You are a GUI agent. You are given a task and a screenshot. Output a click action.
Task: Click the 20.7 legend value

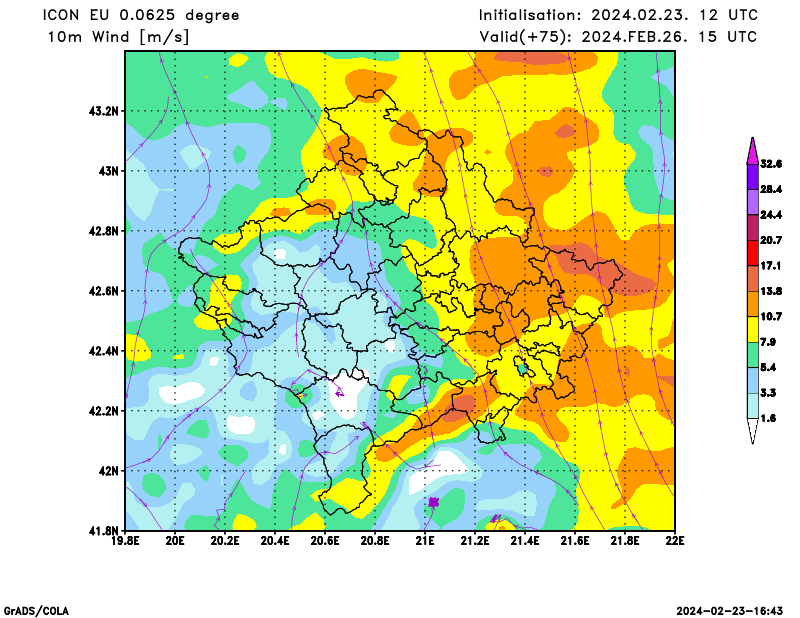(x=771, y=240)
